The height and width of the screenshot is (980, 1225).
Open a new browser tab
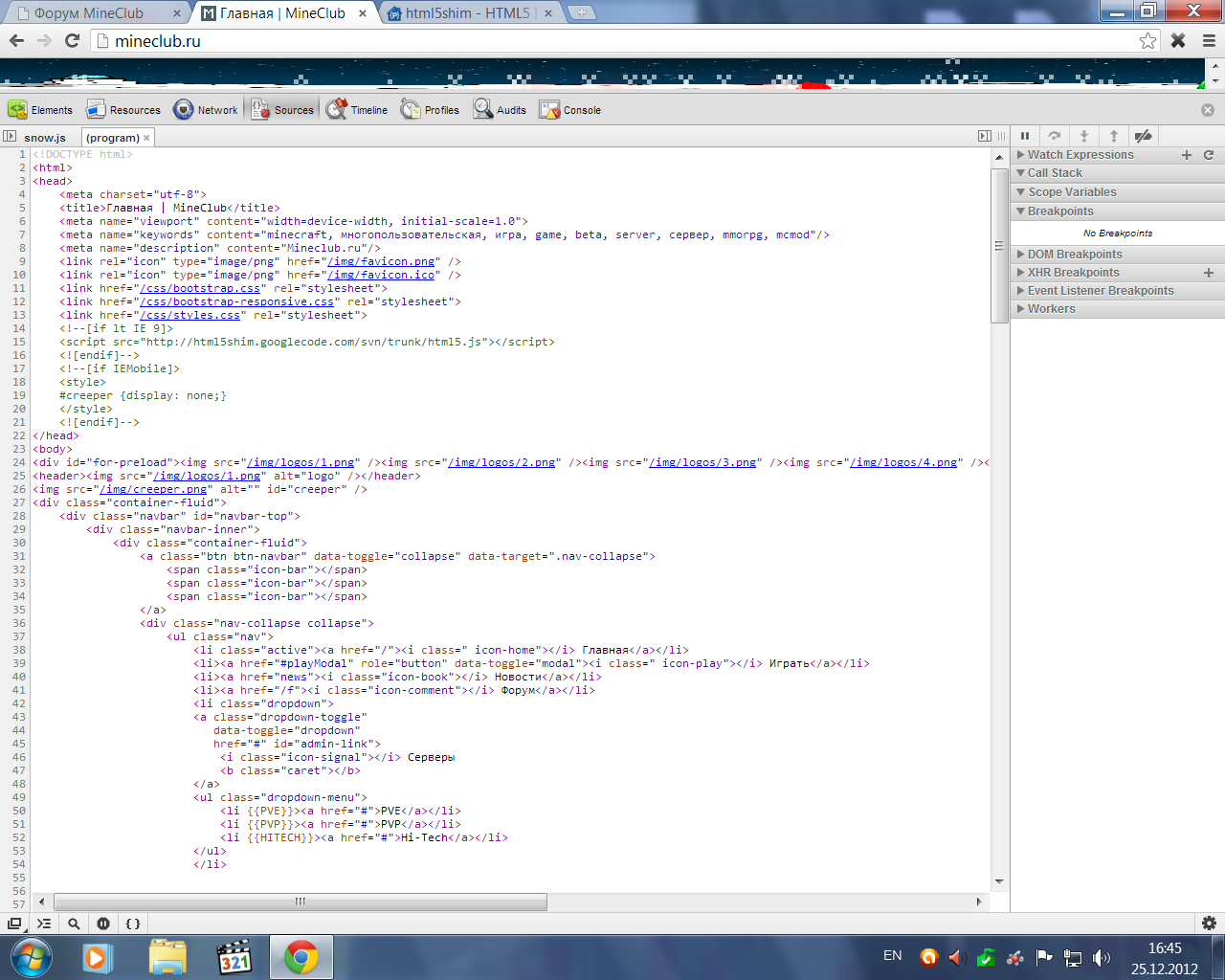581,12
